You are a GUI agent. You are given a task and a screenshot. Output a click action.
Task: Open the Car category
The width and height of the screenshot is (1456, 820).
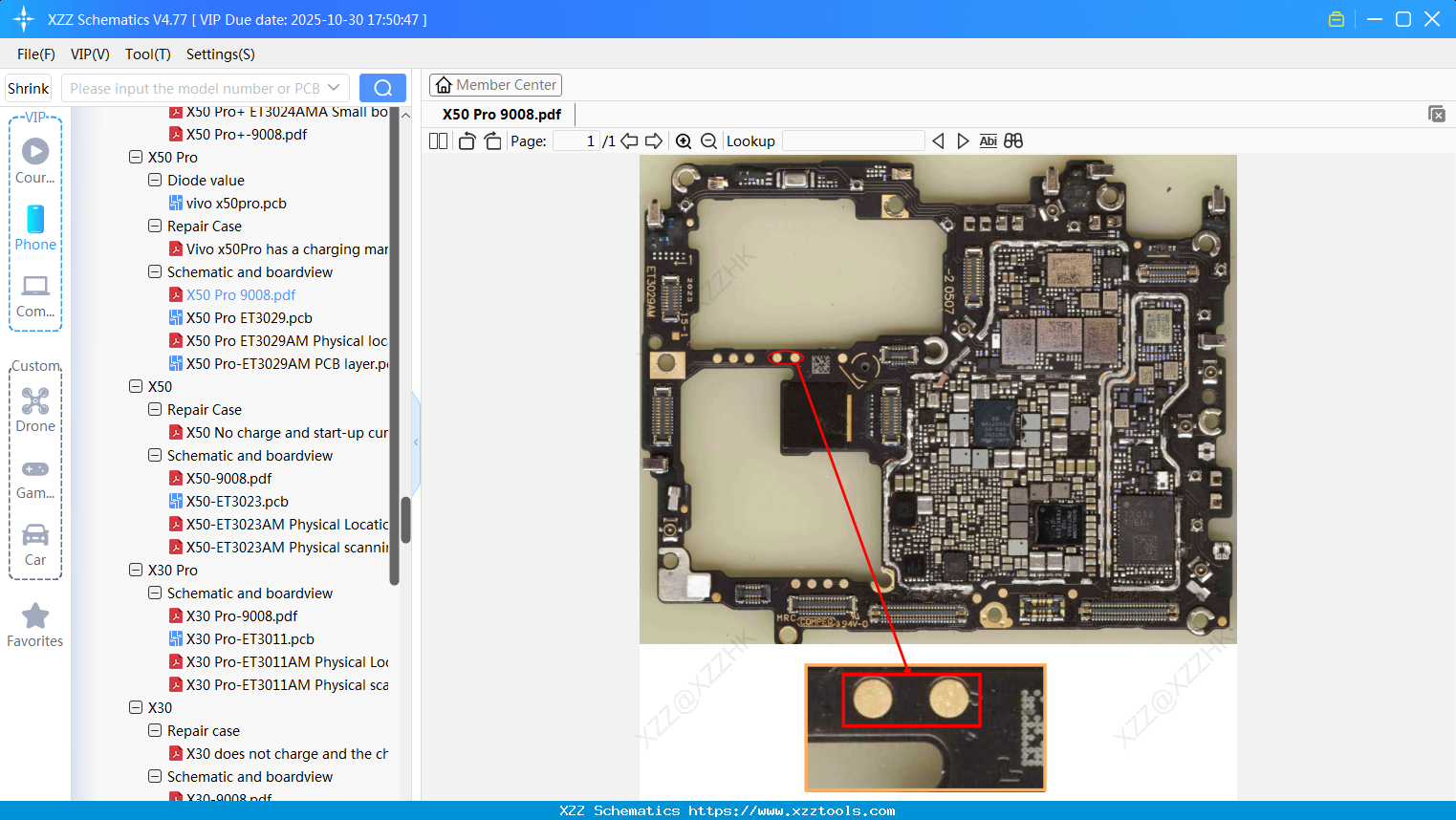(35, 543)
